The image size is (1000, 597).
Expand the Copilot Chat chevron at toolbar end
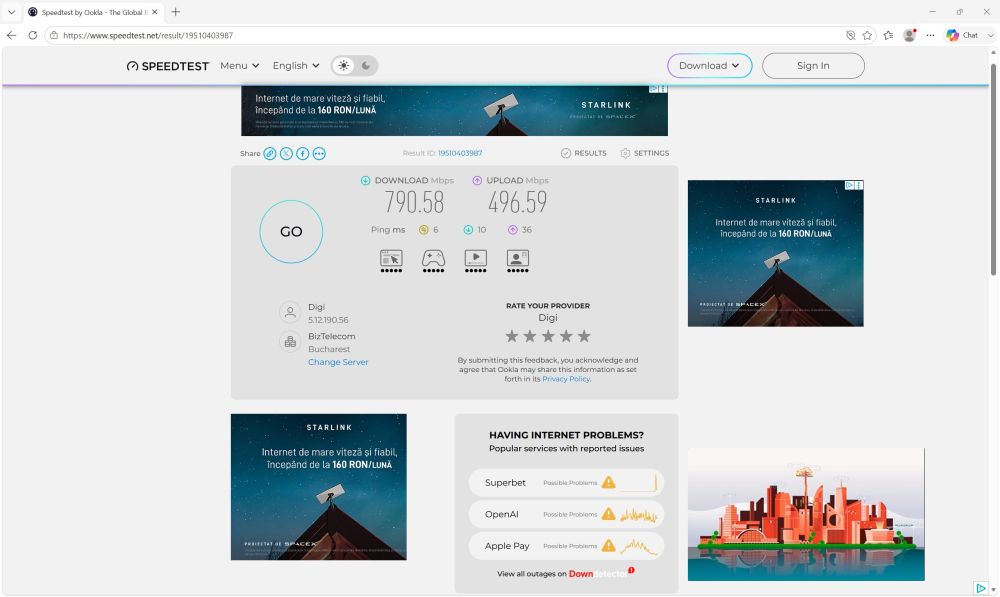coord(990,35)
